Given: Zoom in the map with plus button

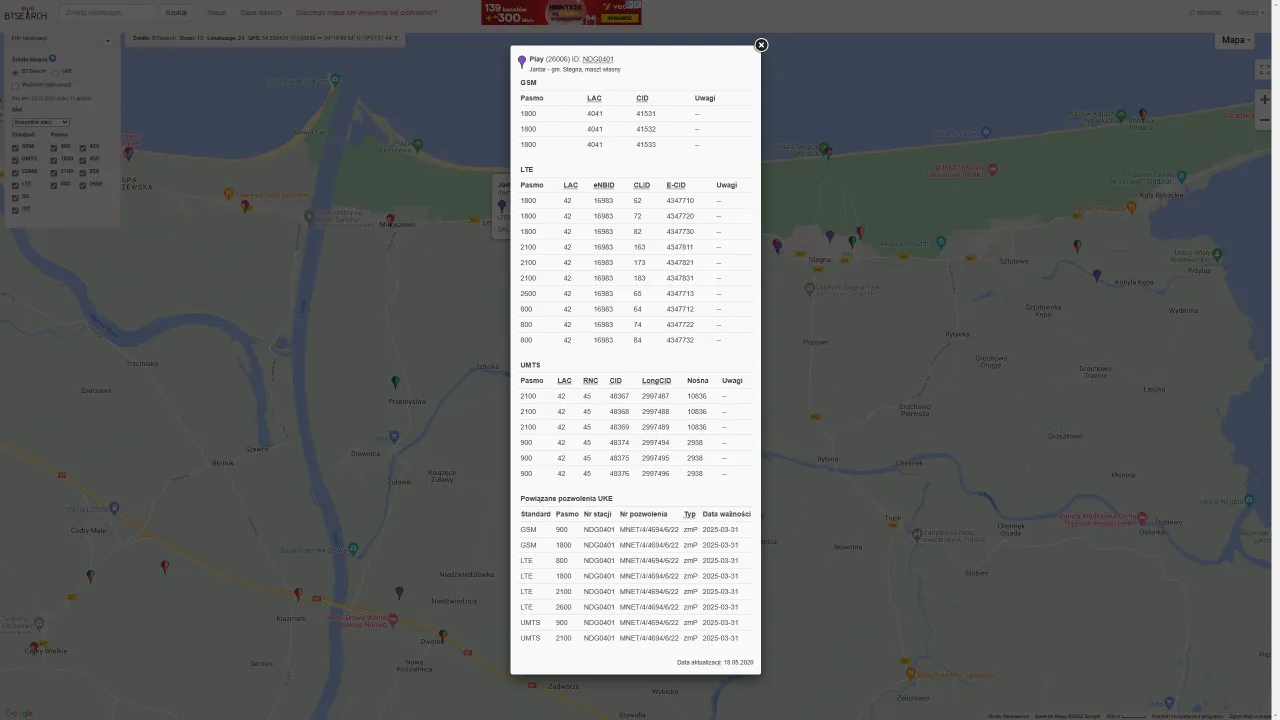Looking at the screenshot, I should point(1265,100).
